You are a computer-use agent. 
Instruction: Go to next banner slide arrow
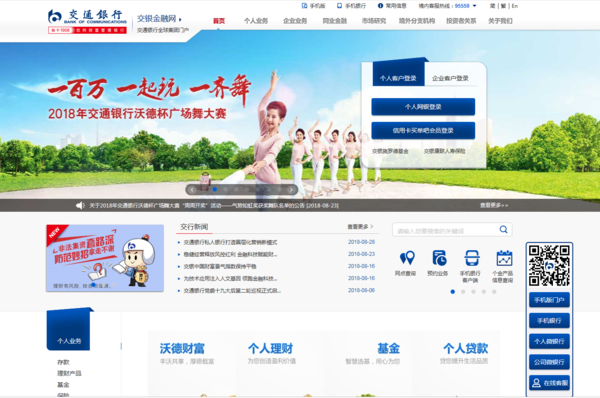pyautogui.click(x=291, y=189)
